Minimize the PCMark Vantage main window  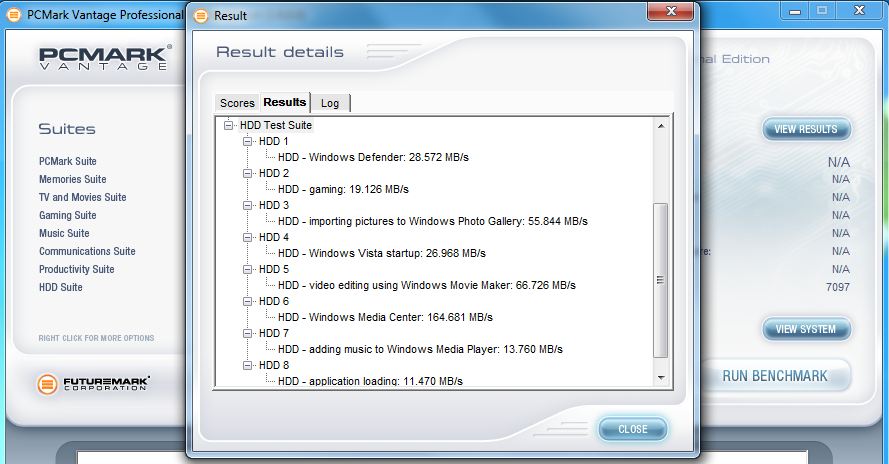click(795, 11)
